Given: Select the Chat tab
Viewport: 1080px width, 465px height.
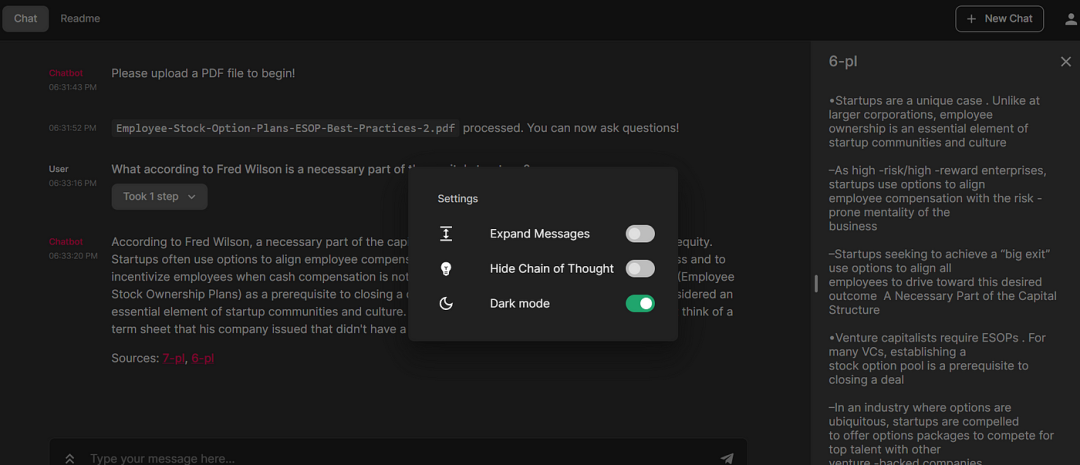Looking at the screenshot, I should [25, 19].
